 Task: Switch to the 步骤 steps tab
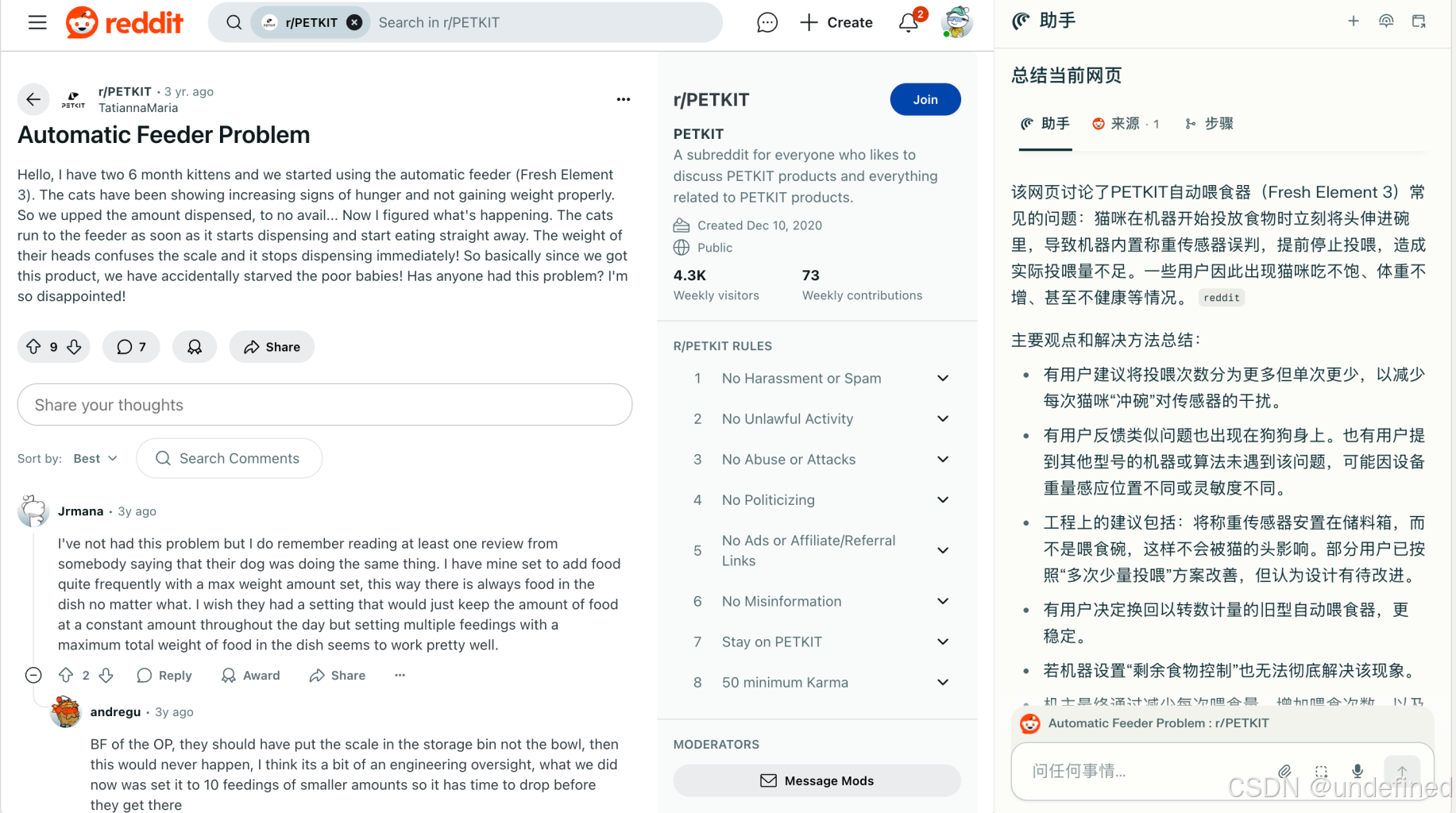pos(1209,124)
